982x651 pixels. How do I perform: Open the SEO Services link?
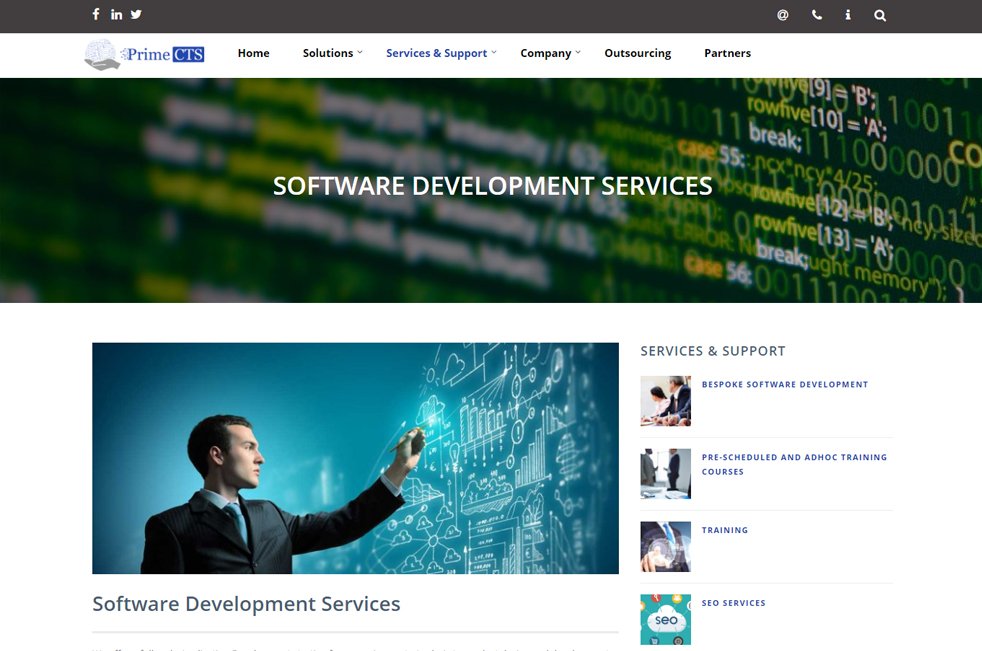pyautogui.click(x=733, y=603)
